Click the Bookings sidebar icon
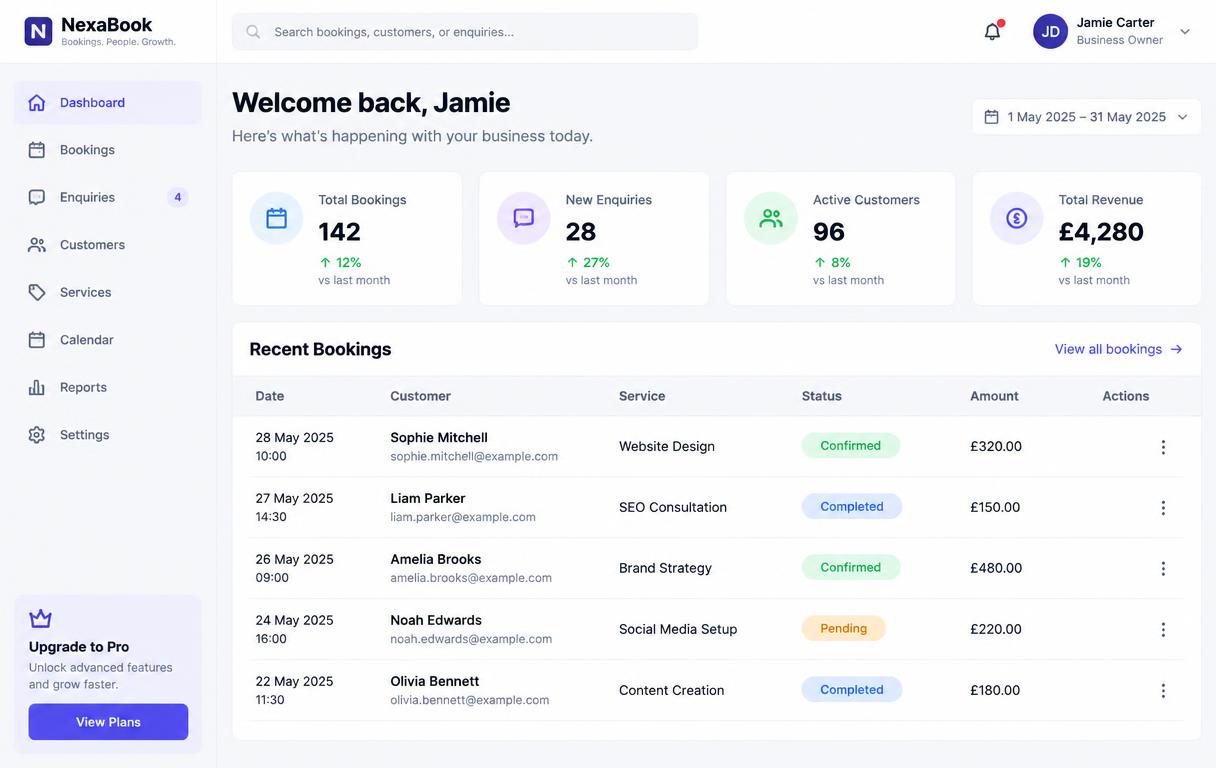Viewport: 1216px width, 768px height. 37,150
